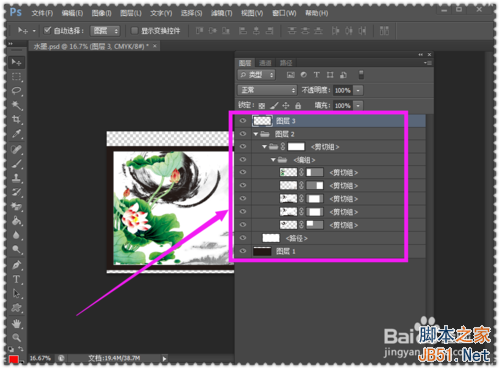Click the red foreground color swatch
The height and width of the screenshot is (369, 500).
pyautogui.click(x=13, y=360)
